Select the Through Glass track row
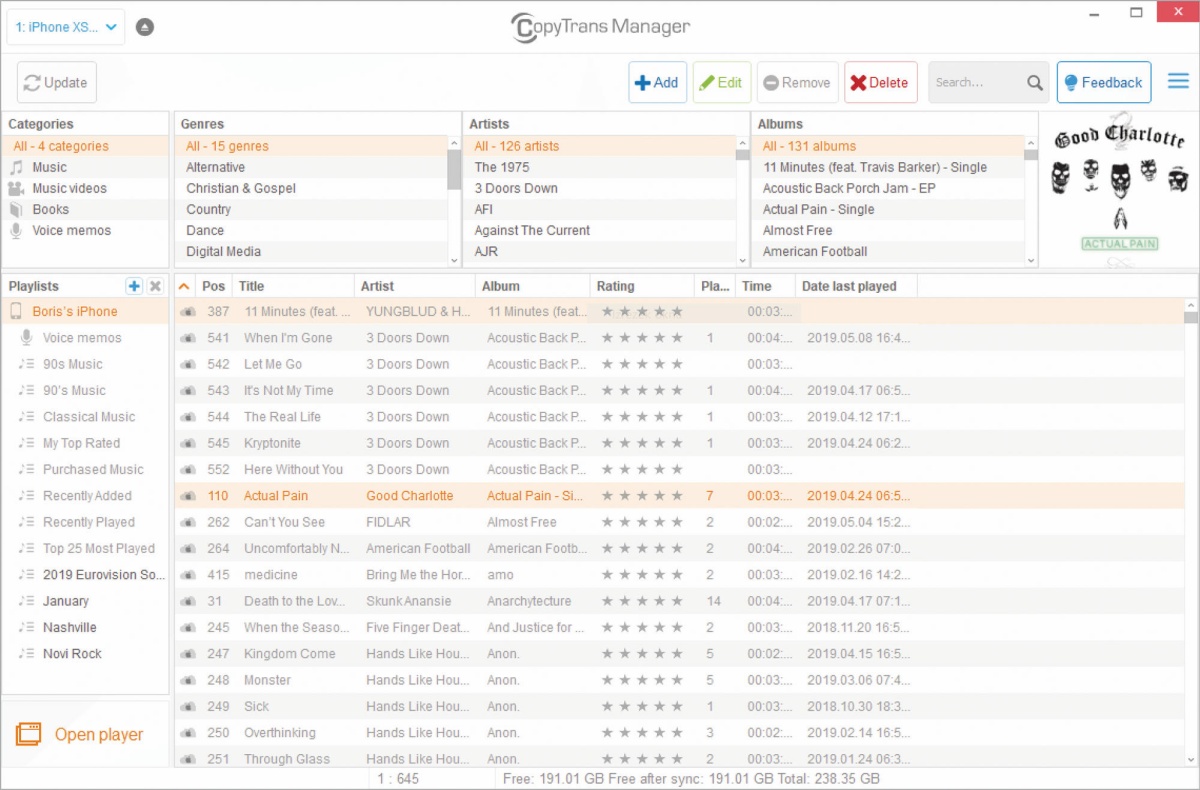Screen dimensions: 1200x790 [679, 759]
